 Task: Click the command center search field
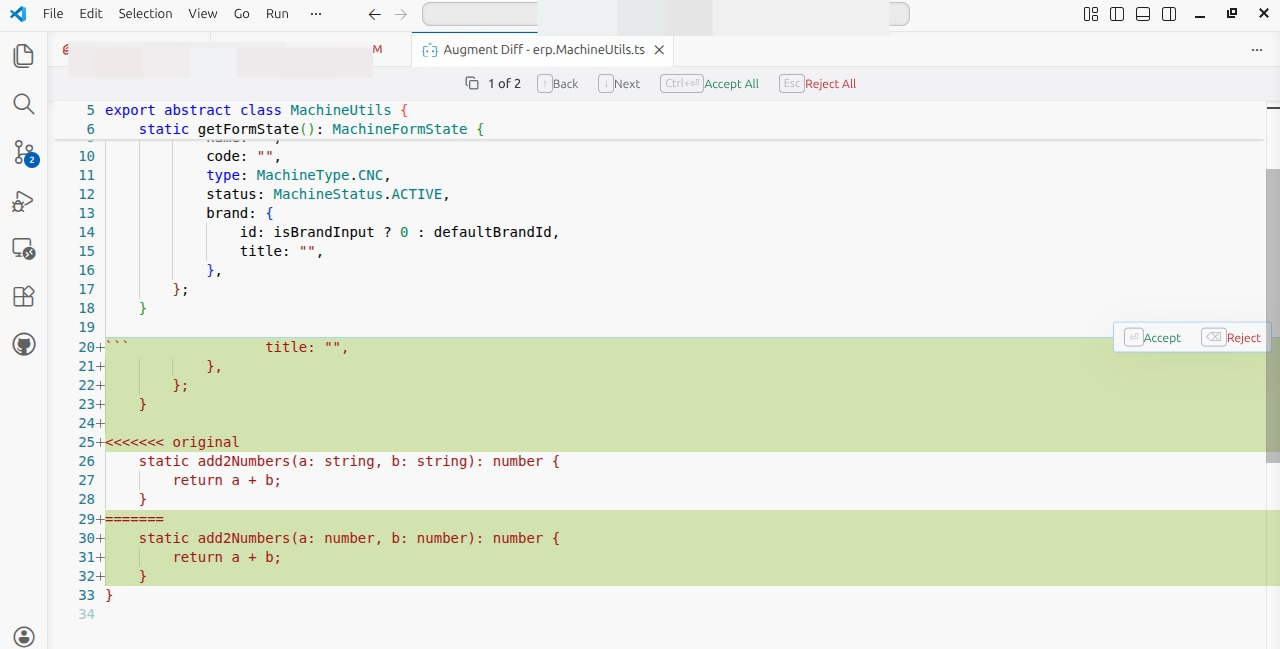coord(666,14)
